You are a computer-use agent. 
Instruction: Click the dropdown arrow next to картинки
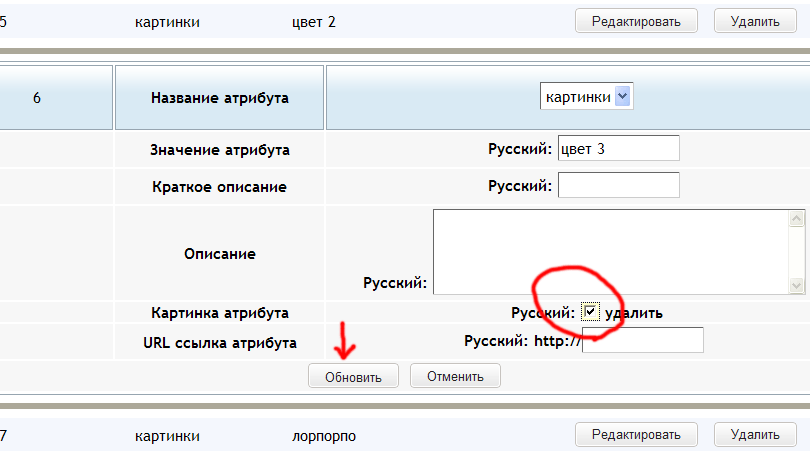[622, 96]
